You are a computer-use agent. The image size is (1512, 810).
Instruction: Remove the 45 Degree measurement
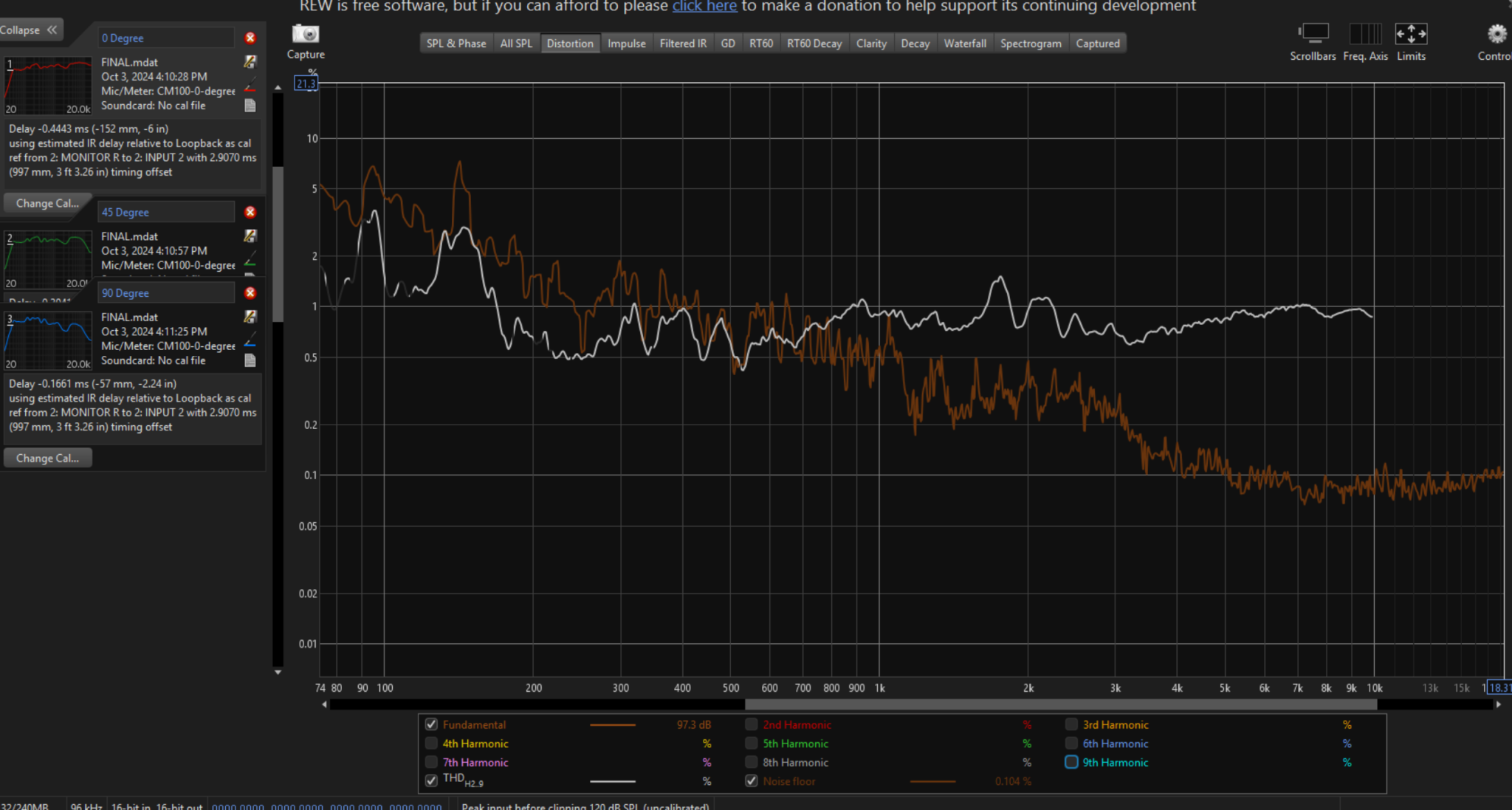click(x=250, y=212)
